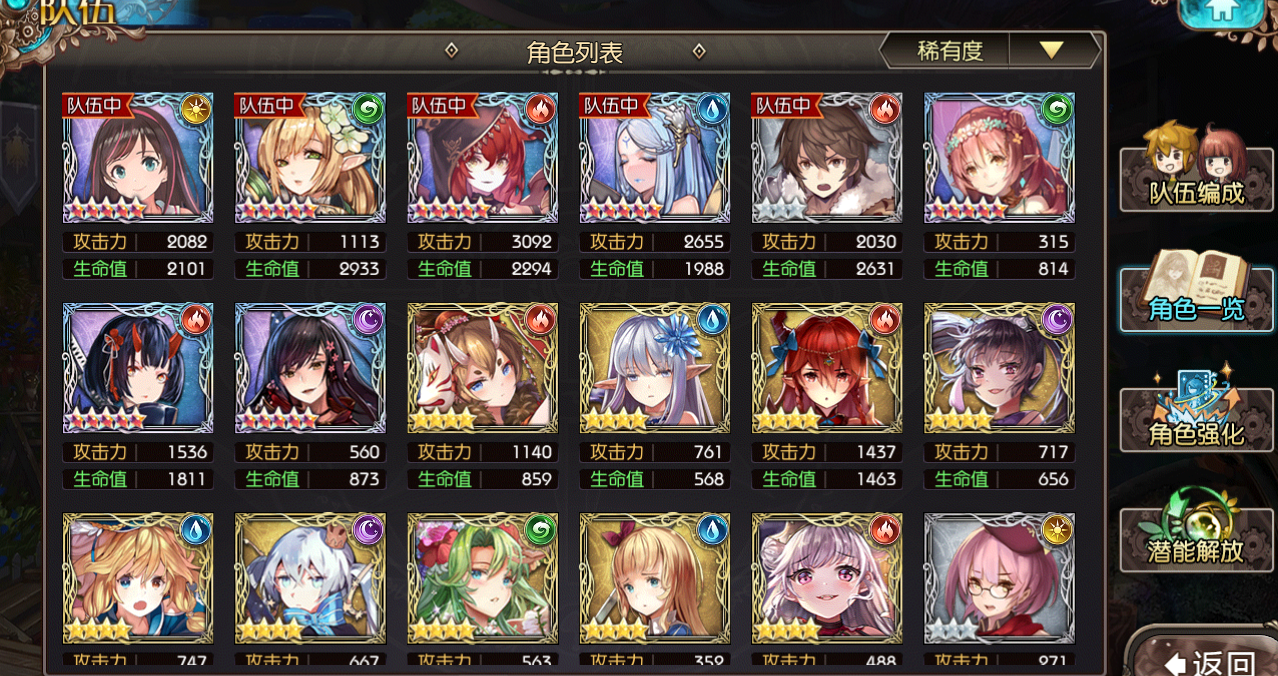Select the 稀有度 sort label
This screenshot has height=676, width=1278.
tap(950, 50)
